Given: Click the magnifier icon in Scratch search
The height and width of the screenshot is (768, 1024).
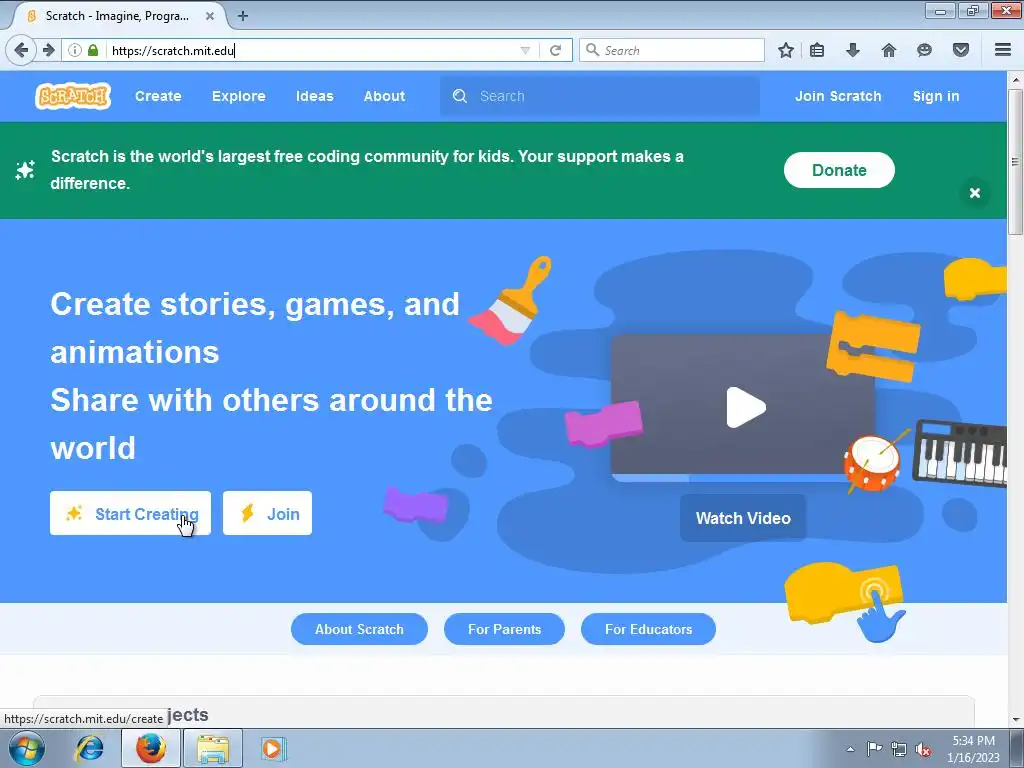Looking at the screenshot, I should (x=460, y=96).
